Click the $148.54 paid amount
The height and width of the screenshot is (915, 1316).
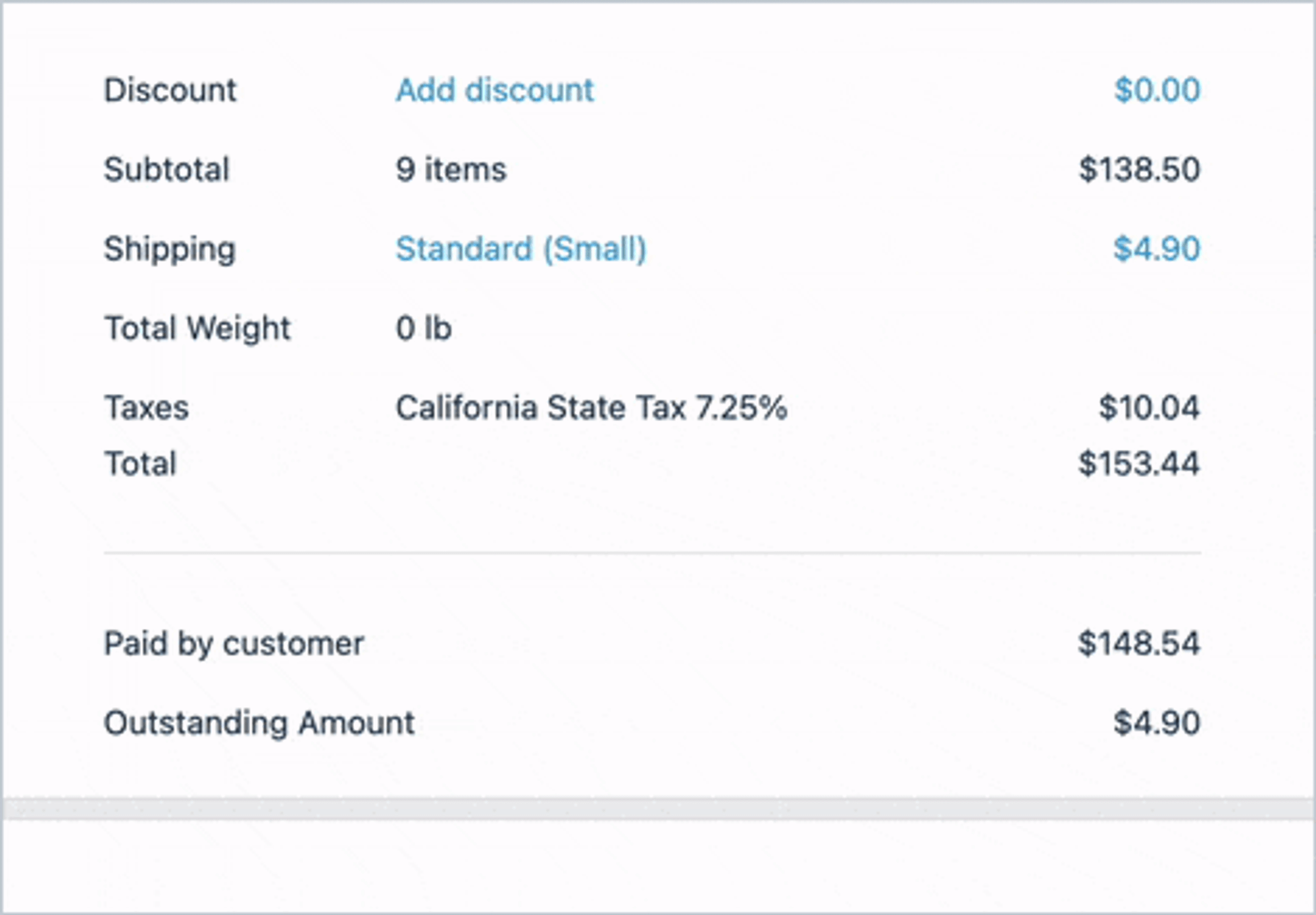pyautogui.click(x=1138, y=643)
